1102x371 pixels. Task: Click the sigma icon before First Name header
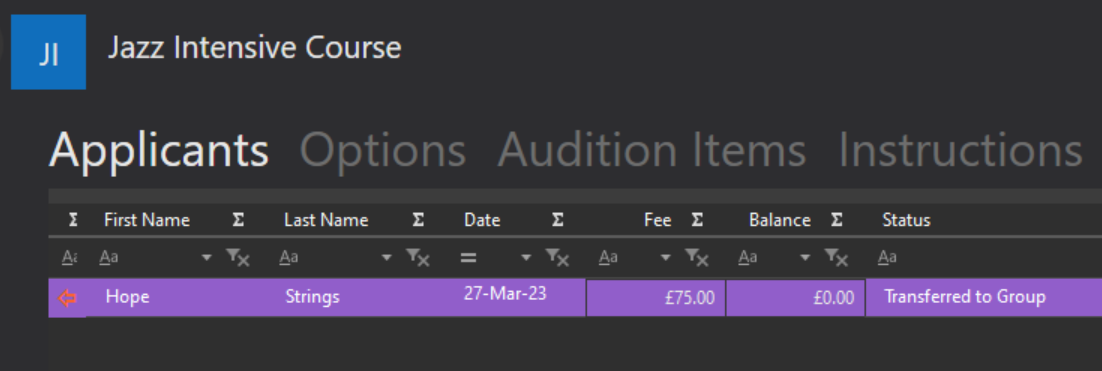click(x=73, y=220)
